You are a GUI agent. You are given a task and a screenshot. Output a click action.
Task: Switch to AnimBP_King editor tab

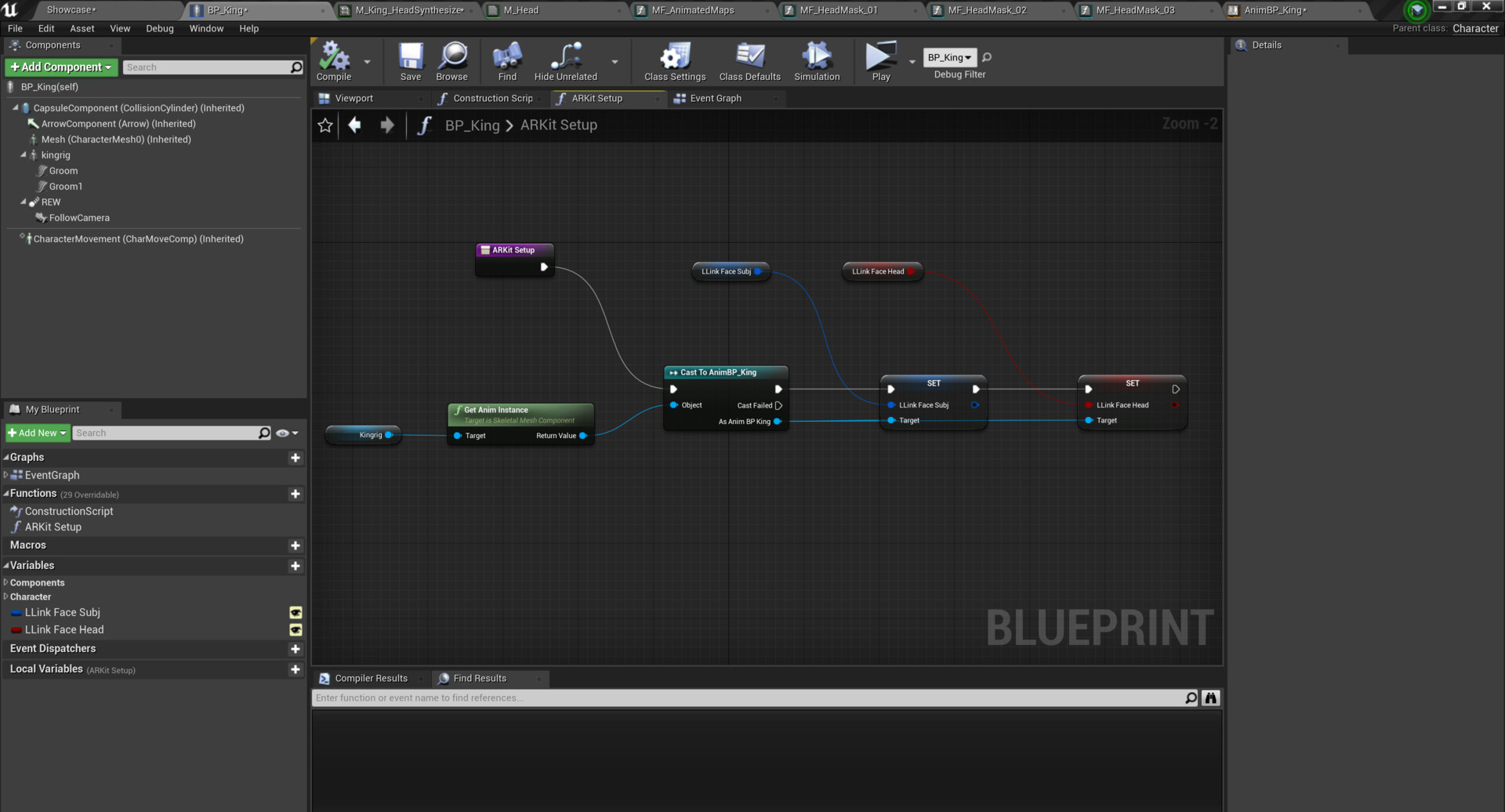(x=1274, y=10)
